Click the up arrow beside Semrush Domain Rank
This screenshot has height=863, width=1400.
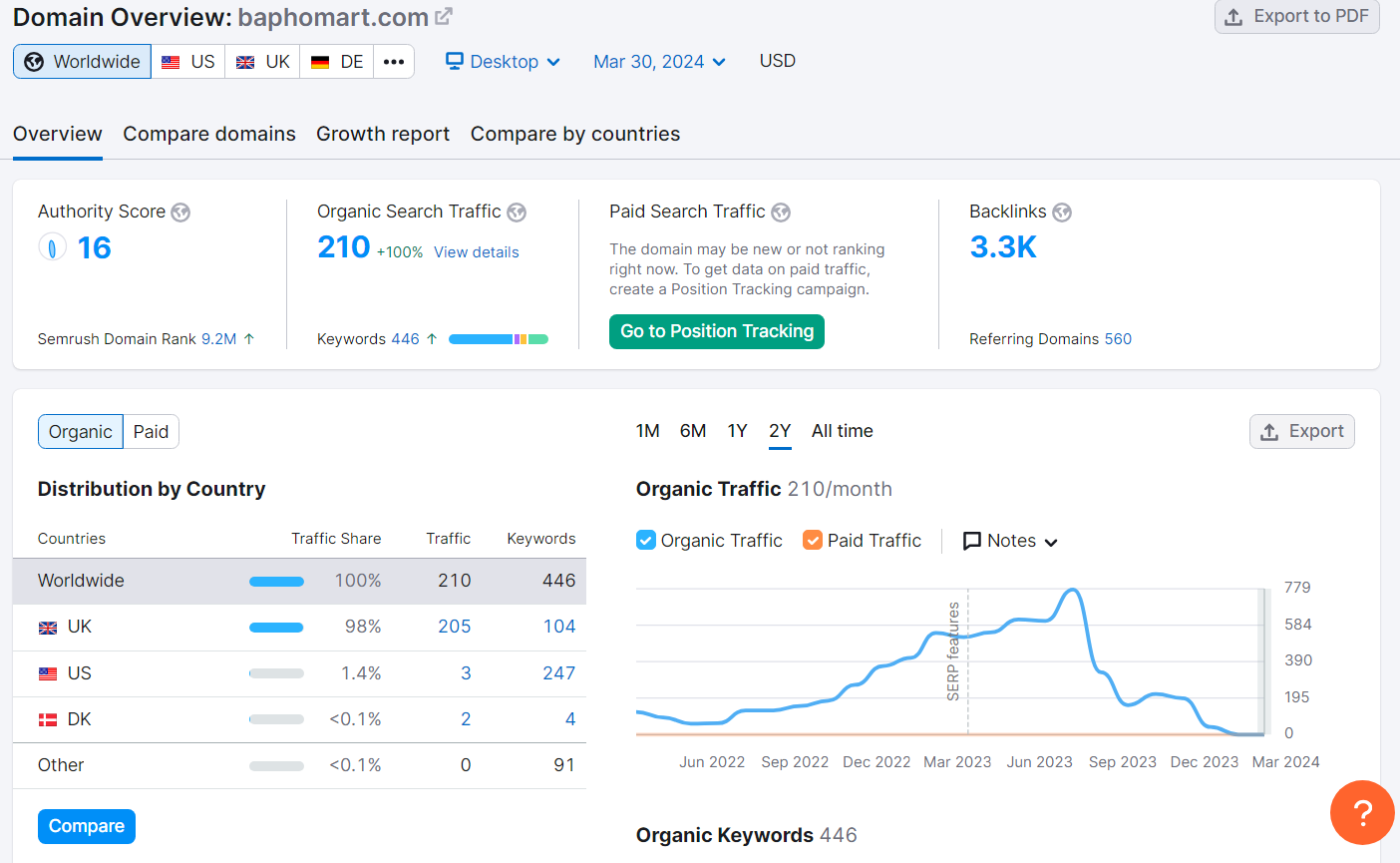[x=250, y=338]
